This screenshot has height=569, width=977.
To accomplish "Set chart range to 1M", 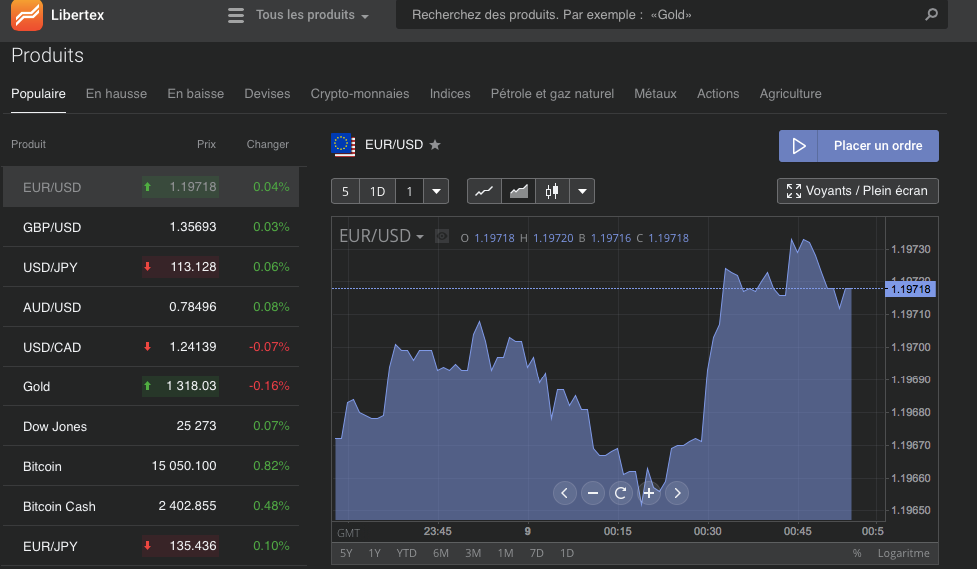I will 505,553.
